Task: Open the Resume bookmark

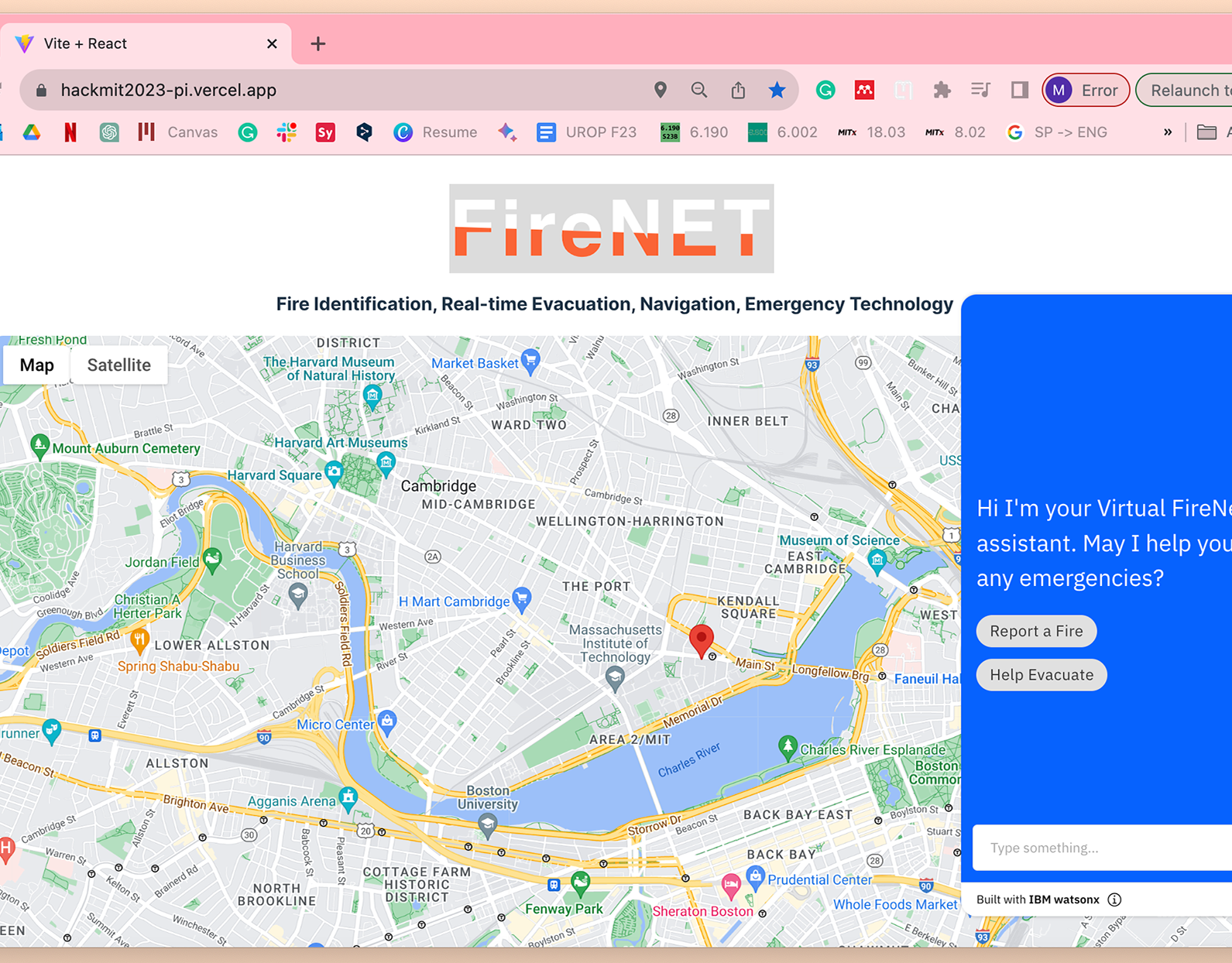Action: (435, 132)
